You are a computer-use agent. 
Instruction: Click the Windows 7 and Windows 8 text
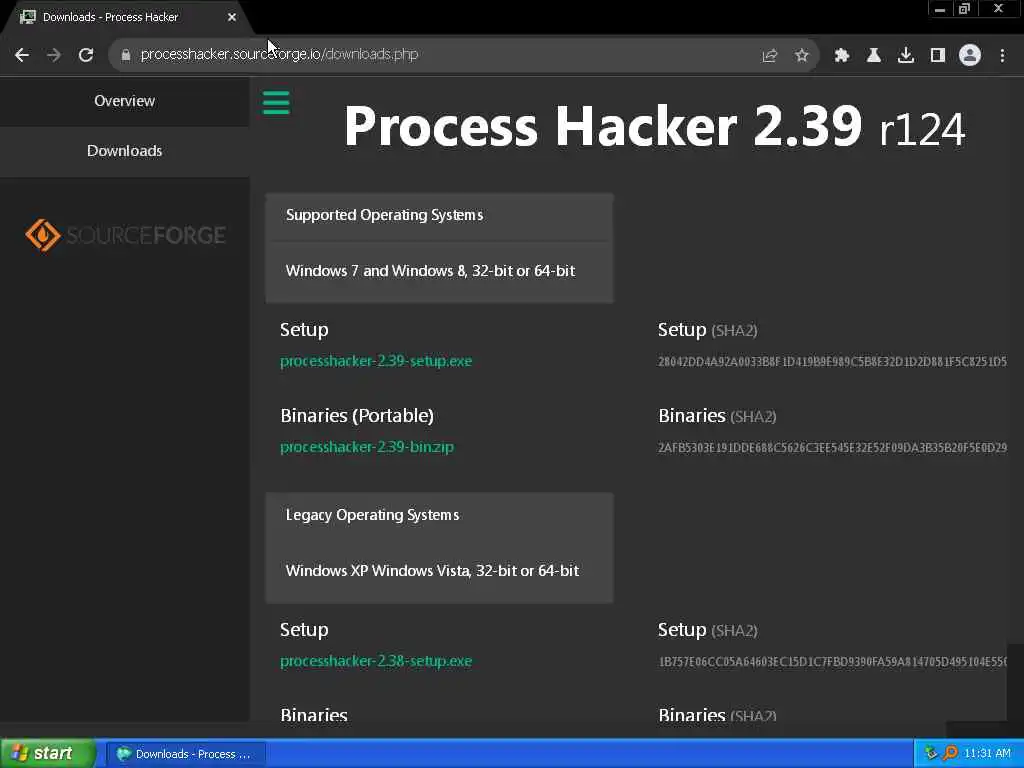pyautogui.click(x=430, y=271)
